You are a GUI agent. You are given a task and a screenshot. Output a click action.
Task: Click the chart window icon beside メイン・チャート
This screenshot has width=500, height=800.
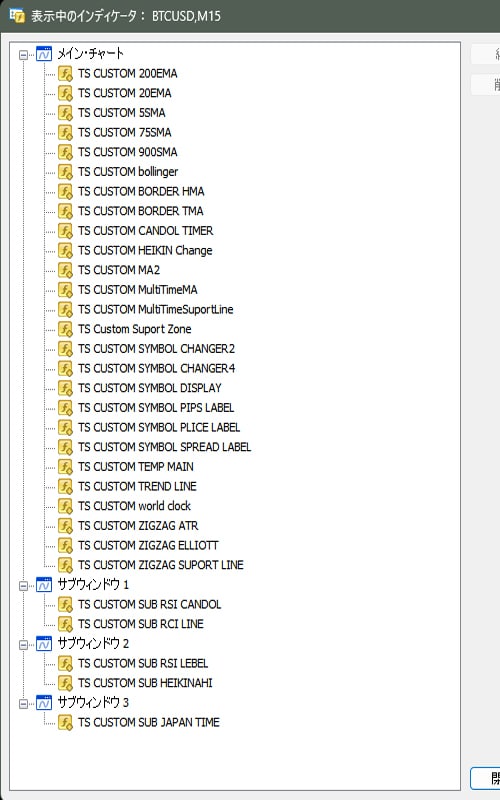[44, 54]
